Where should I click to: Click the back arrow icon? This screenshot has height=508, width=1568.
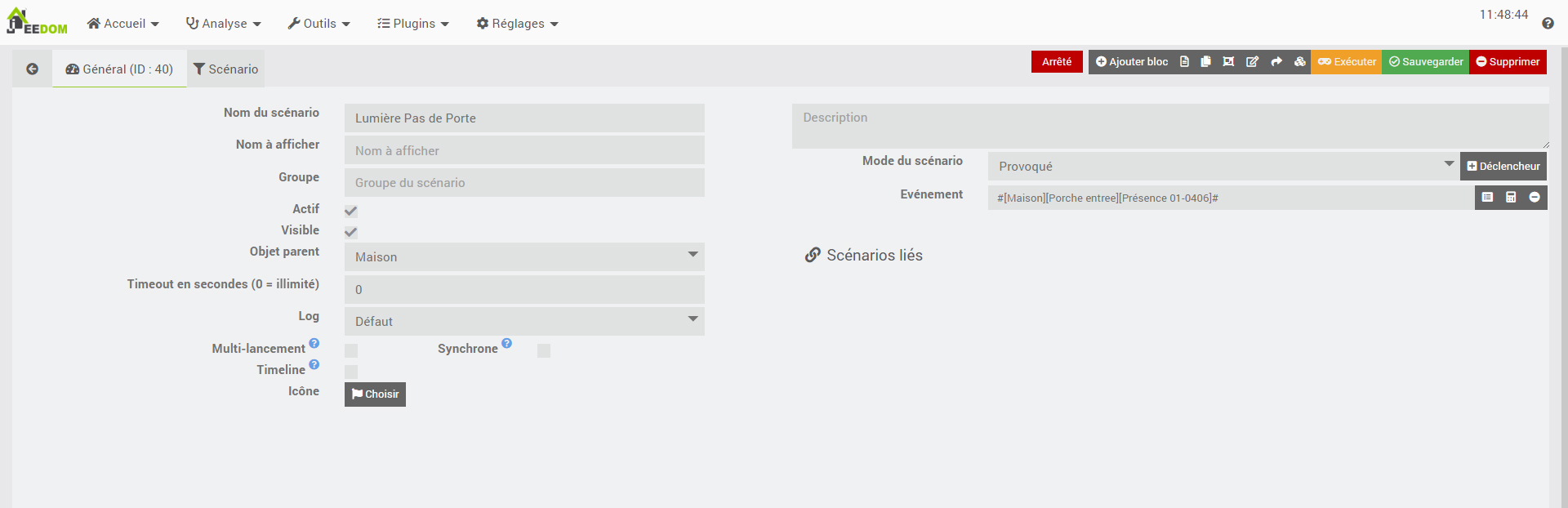point(32,69)
